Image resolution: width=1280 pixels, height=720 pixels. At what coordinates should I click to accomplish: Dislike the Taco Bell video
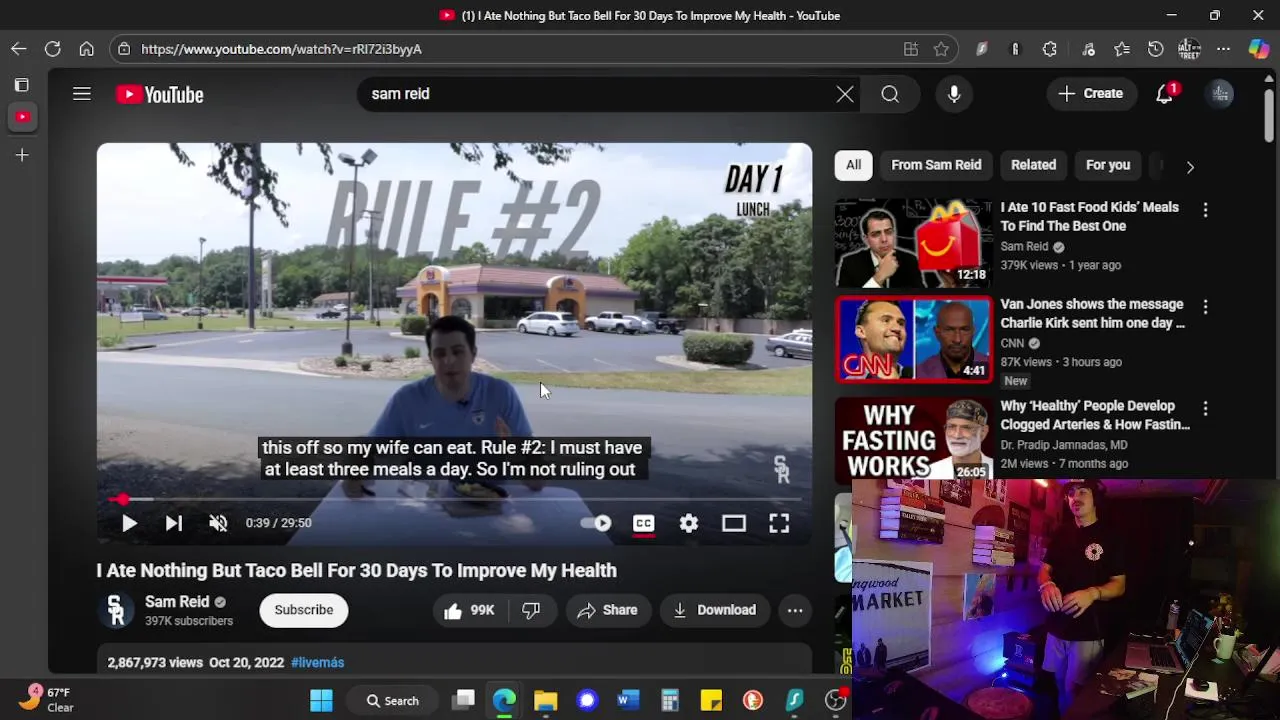click(x=531, y=610)
